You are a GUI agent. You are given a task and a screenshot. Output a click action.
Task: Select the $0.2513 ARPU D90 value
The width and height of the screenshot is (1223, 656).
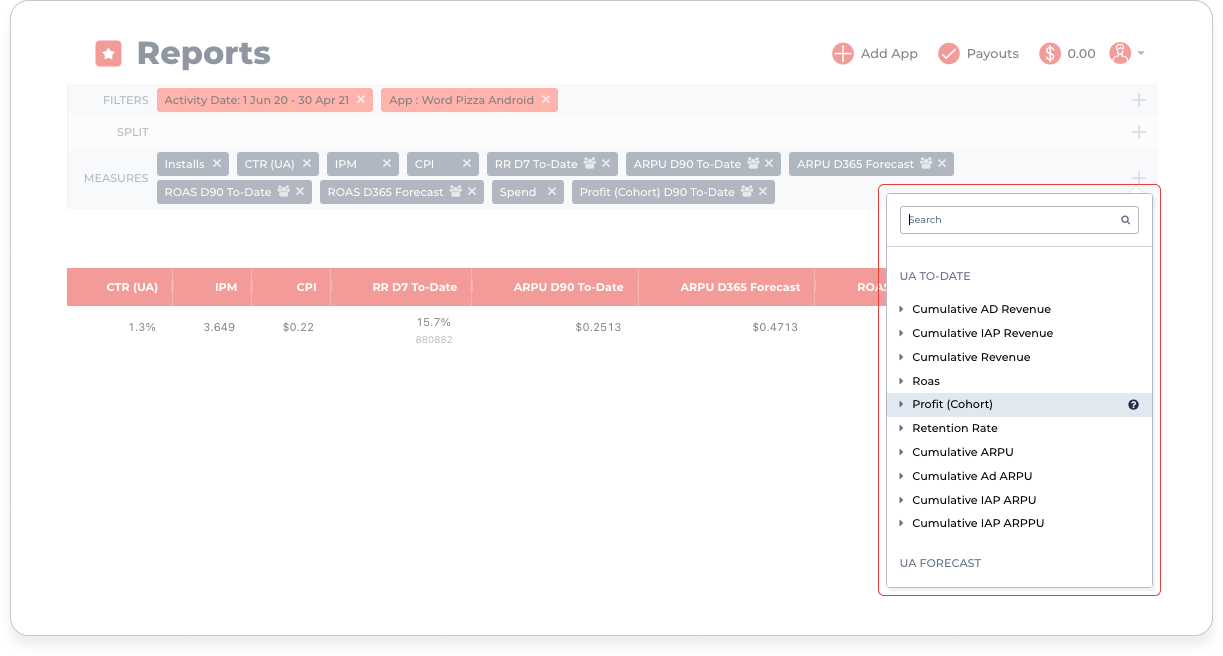[x=598, y=327]
